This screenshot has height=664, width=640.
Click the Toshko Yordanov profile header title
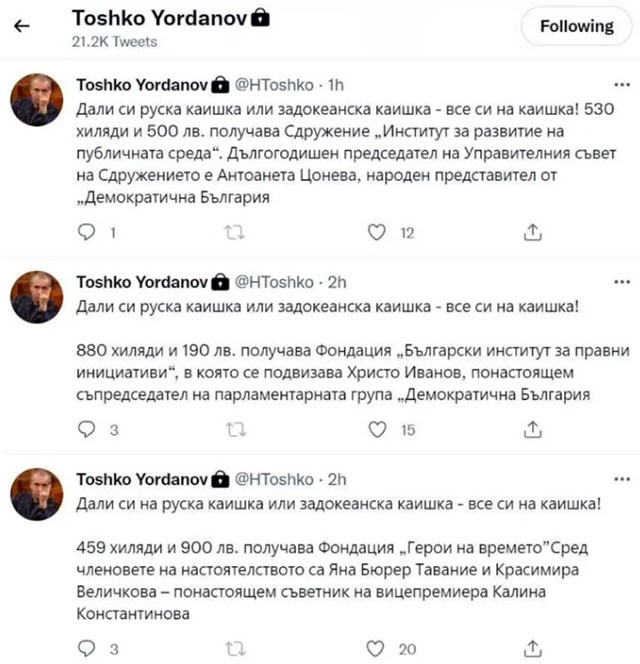[141, 19]
